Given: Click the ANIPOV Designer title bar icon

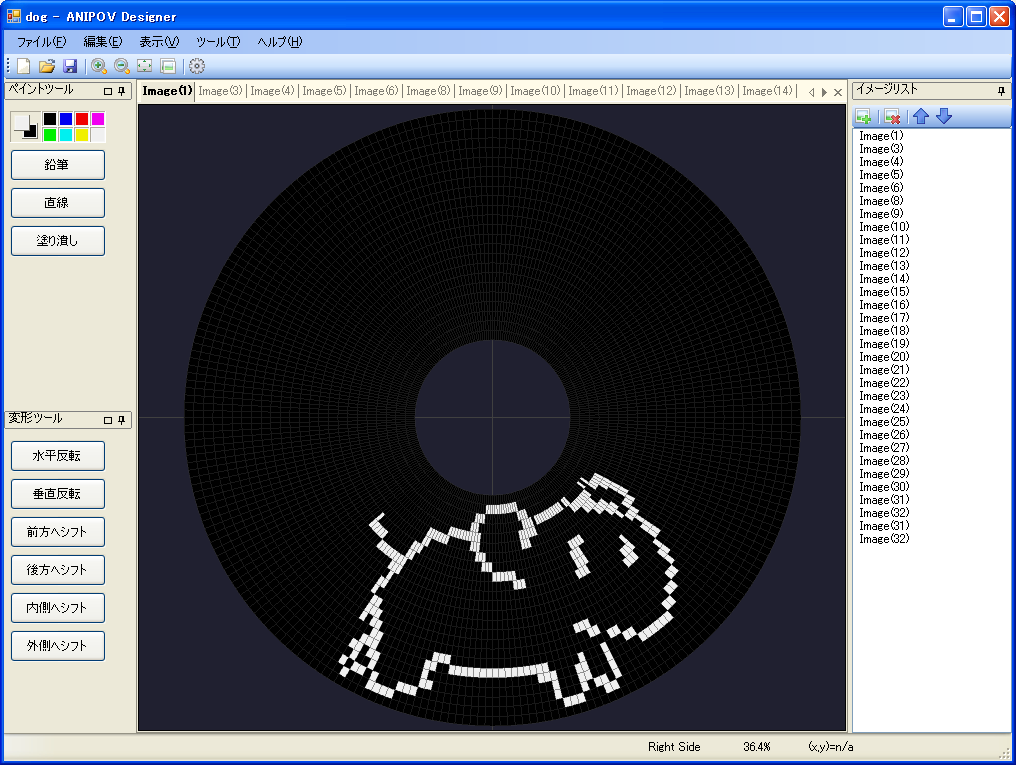Looking at the screenshot, I should point(13,16).
